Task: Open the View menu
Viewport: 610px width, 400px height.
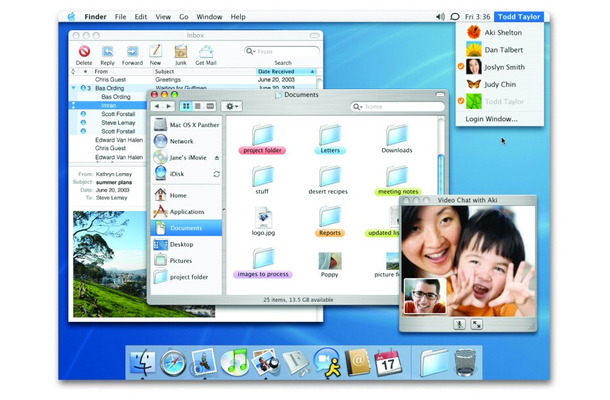Action: (163, 17)
